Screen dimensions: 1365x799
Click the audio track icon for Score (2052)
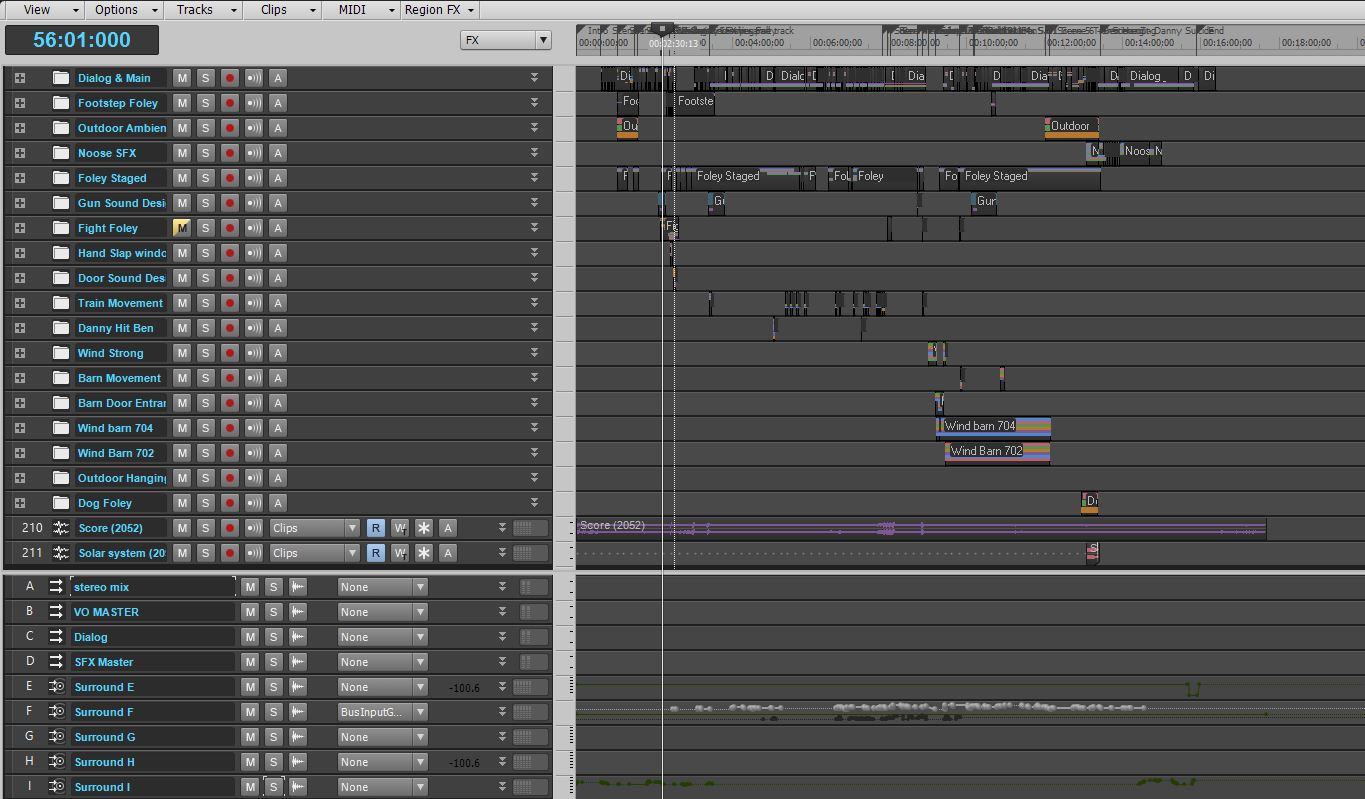61,528
